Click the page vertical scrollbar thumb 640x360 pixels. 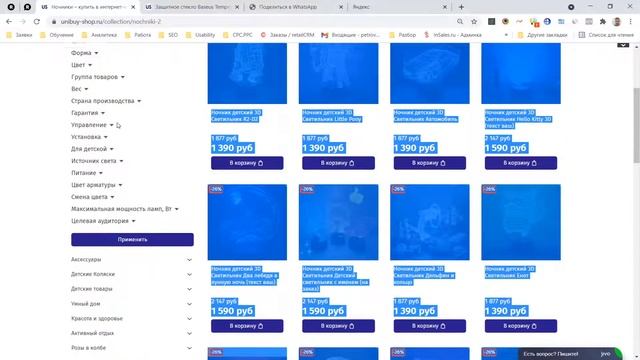tap(636, 126)
